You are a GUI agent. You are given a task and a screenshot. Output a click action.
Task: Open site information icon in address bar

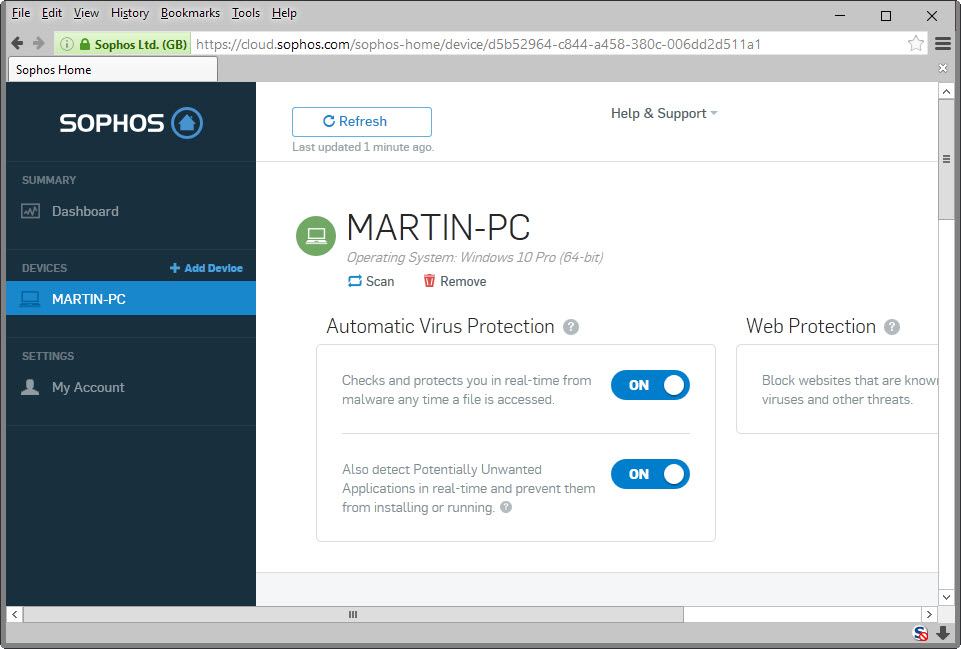click(x=67, y=44)
